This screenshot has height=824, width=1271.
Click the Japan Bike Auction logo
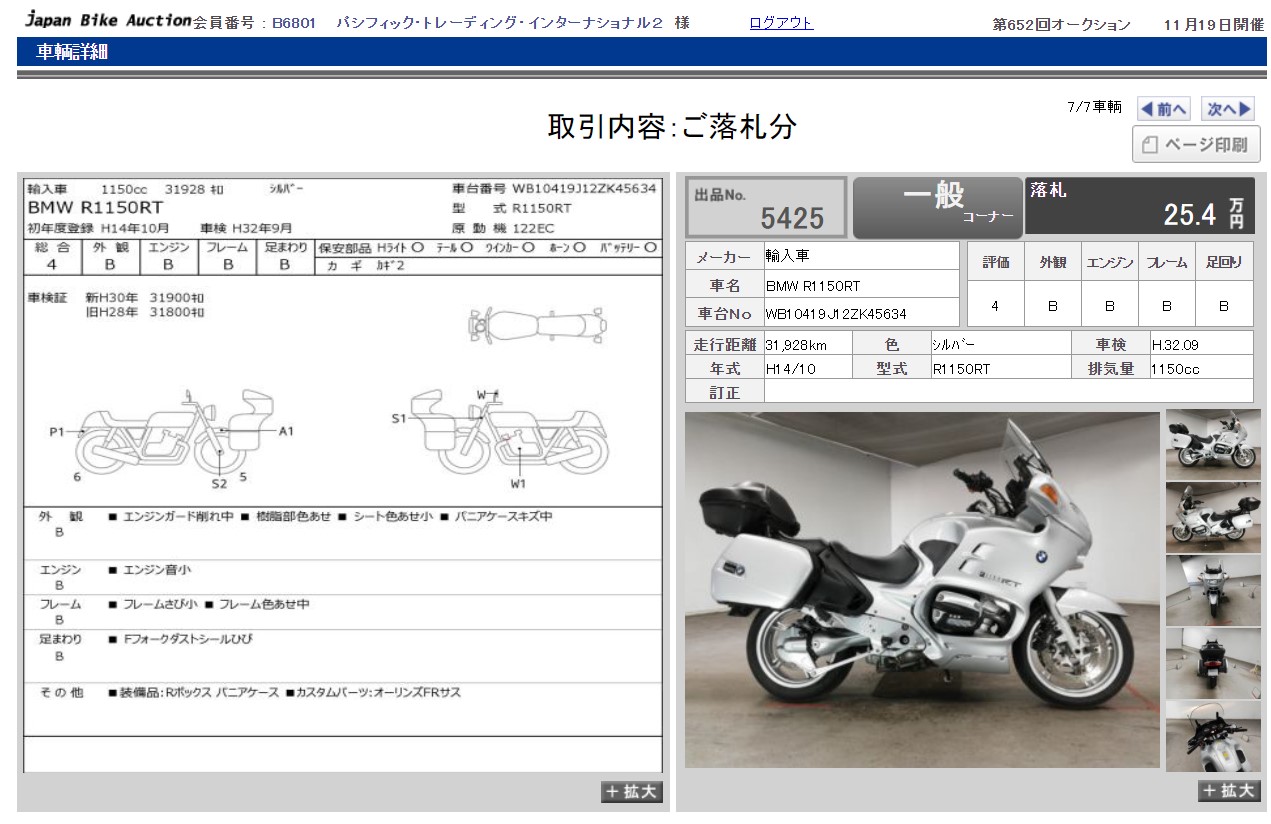(107, 19)
